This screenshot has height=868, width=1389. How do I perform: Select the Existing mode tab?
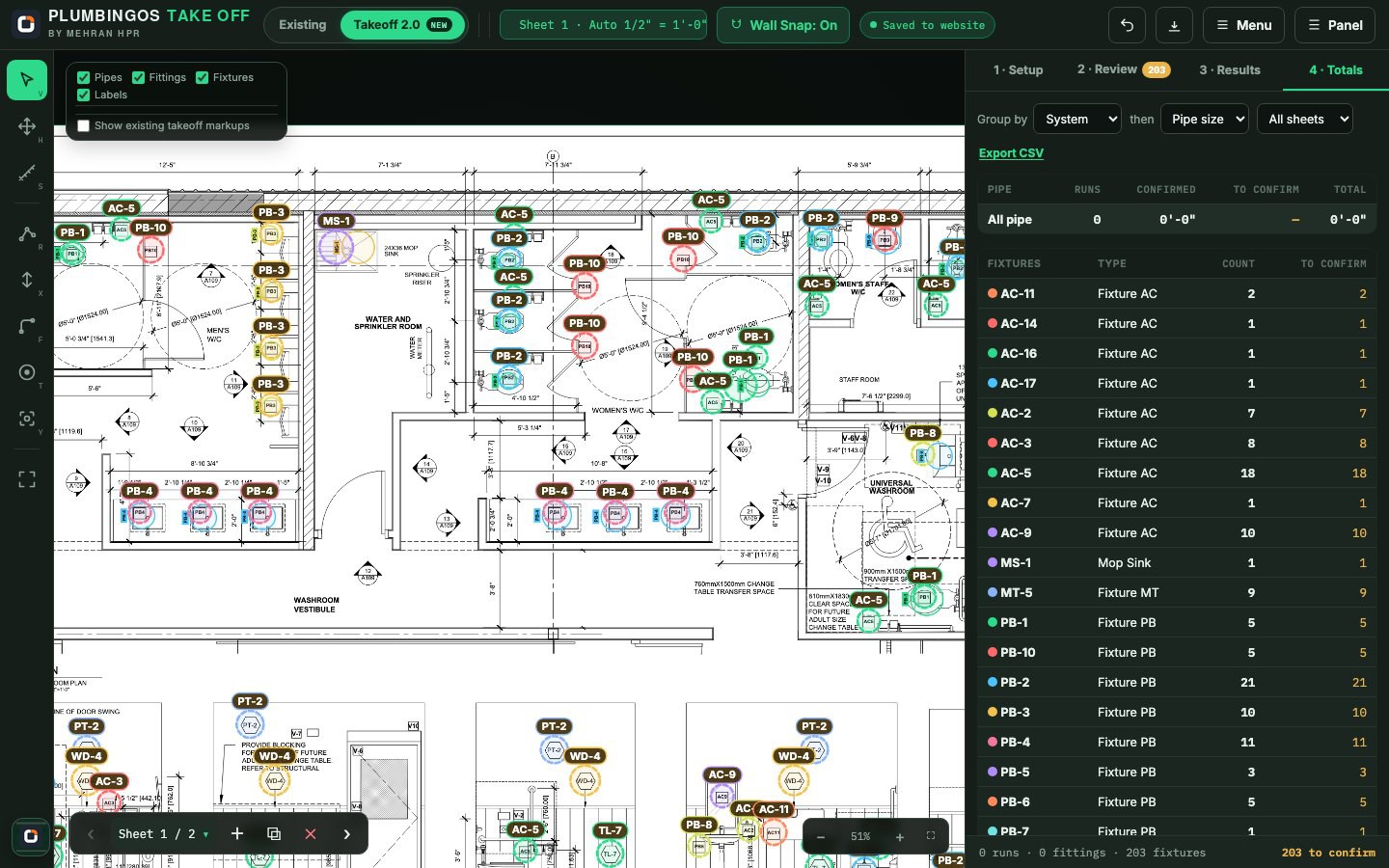point(303,25)
